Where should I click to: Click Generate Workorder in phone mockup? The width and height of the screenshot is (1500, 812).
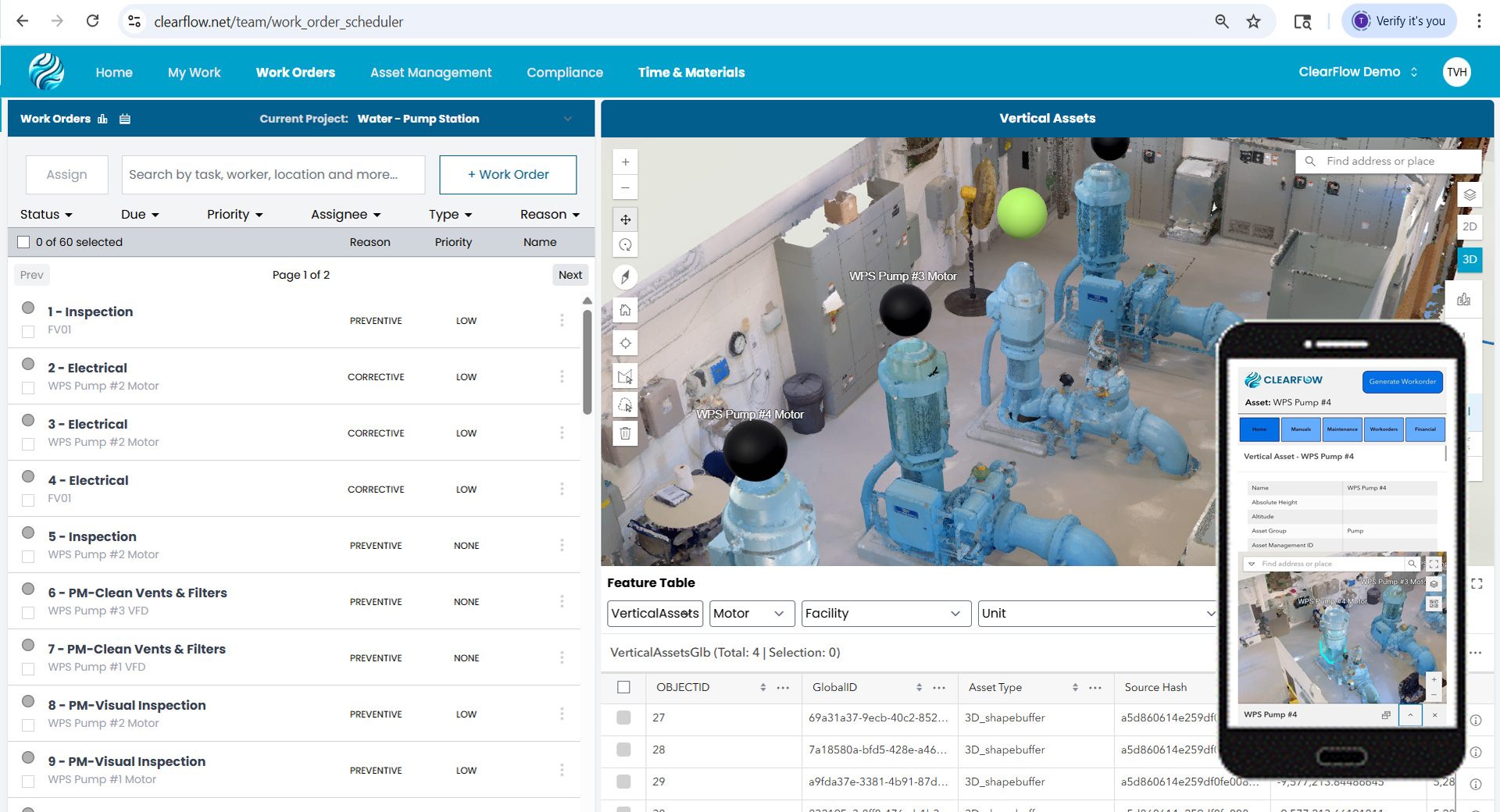coord(1402,382)
